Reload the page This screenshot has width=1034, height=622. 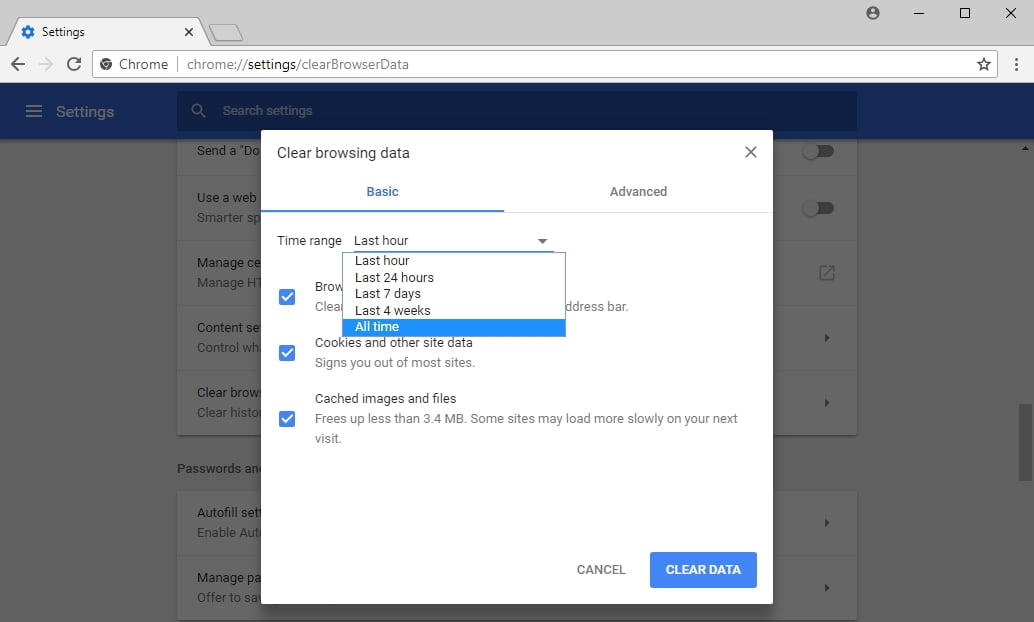click(73, 63)
